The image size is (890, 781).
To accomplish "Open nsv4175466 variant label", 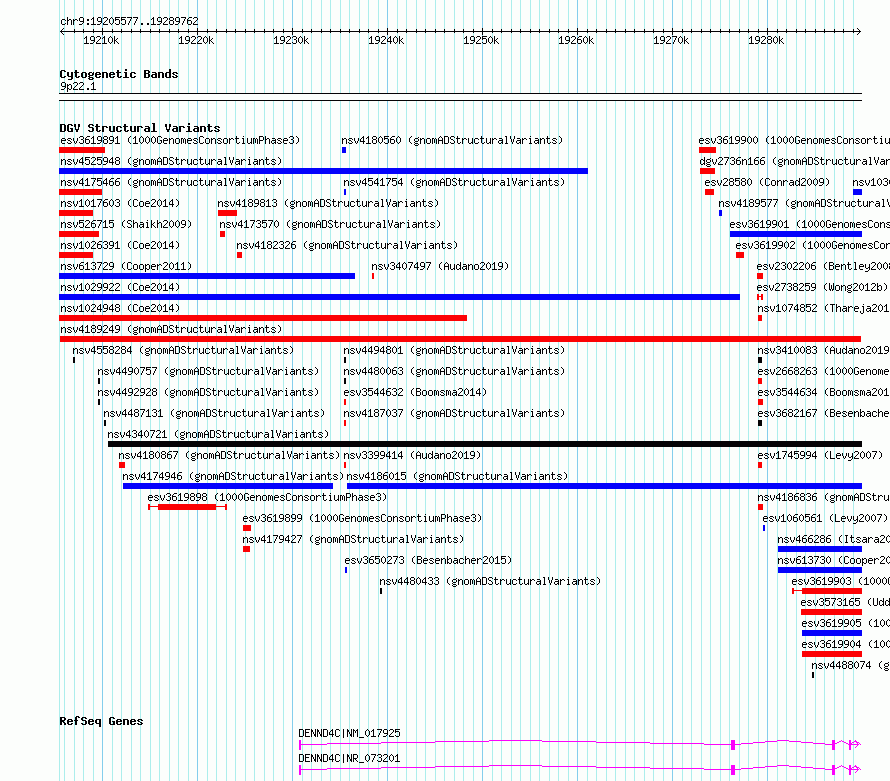I will point(171,182).
